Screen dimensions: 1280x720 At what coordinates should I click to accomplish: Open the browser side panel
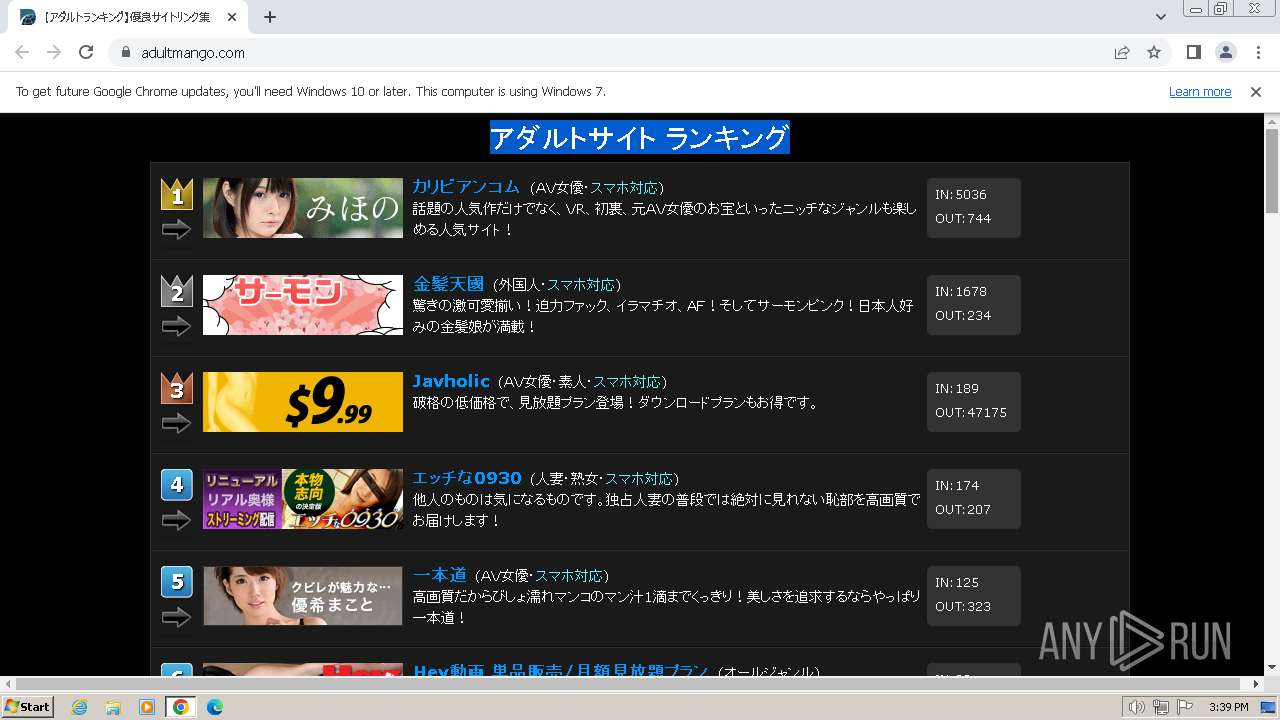1193,52
